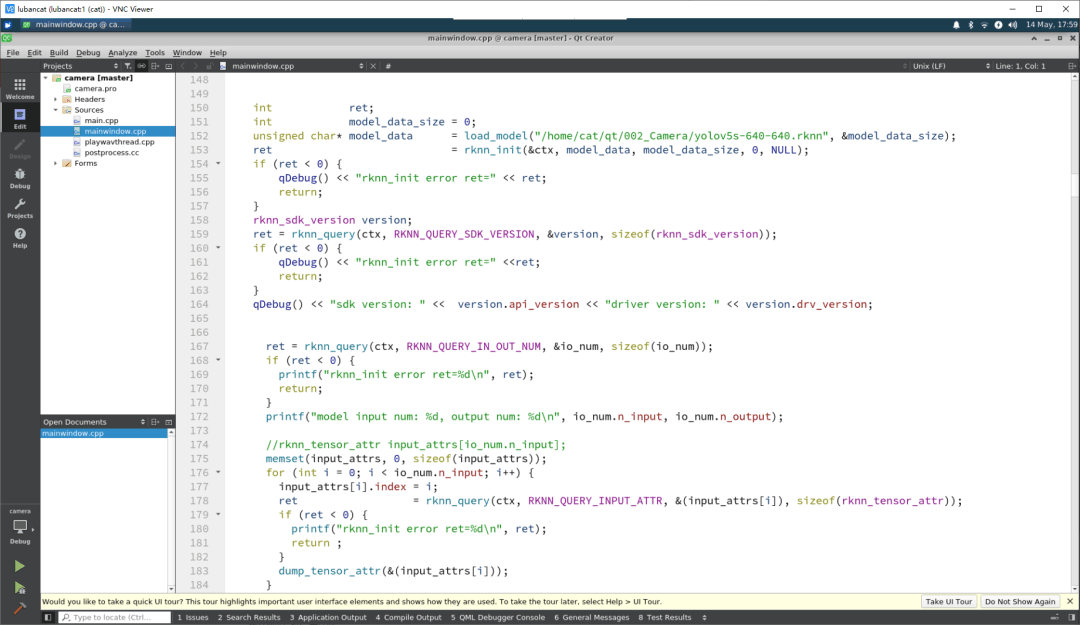
Task: Build the project with hammer icon
Action: 19,608
